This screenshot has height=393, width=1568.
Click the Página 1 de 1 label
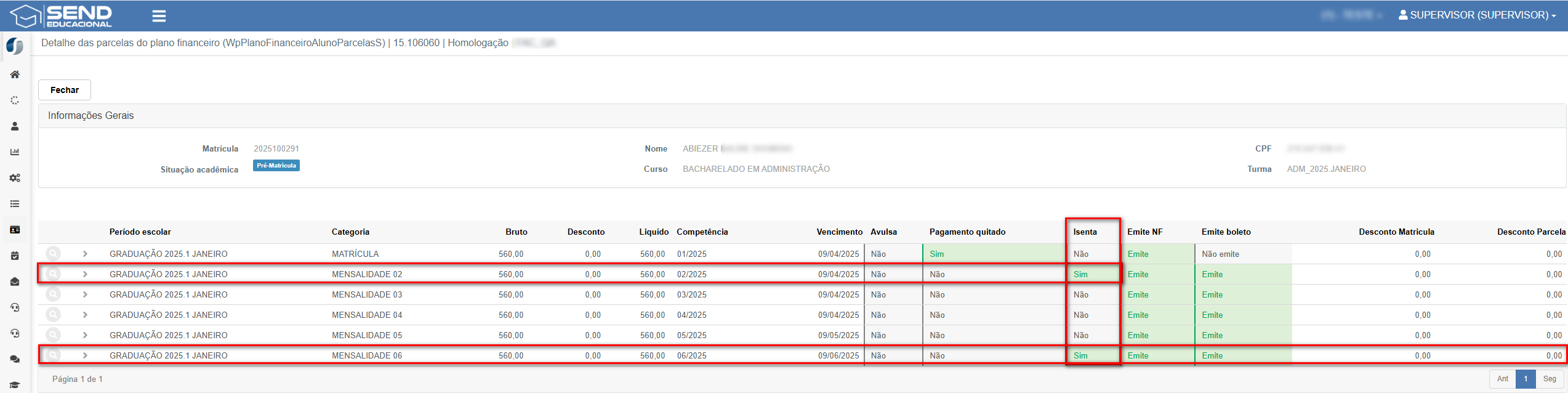click(78, 379)
